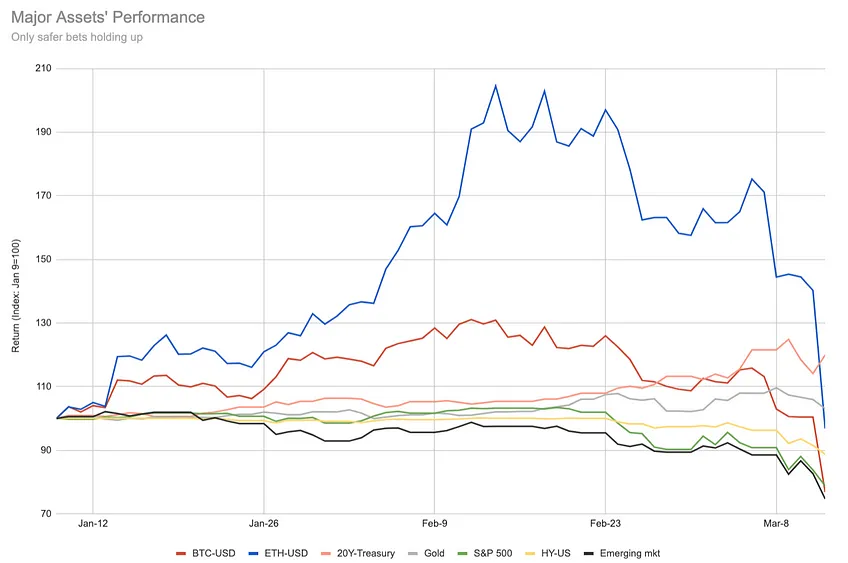Click the S&P 500 green legend swatch
Screen dimensions: 848x563
point(462,554)
